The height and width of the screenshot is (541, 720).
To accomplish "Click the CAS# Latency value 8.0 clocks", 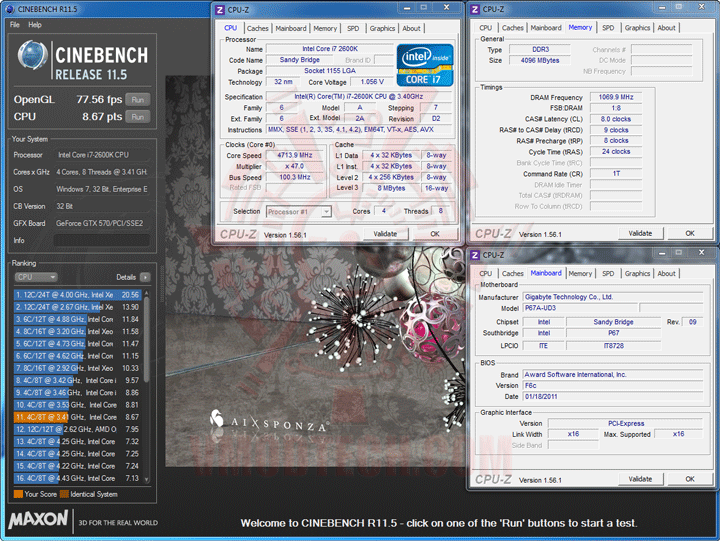I will (x=616, y=119).
